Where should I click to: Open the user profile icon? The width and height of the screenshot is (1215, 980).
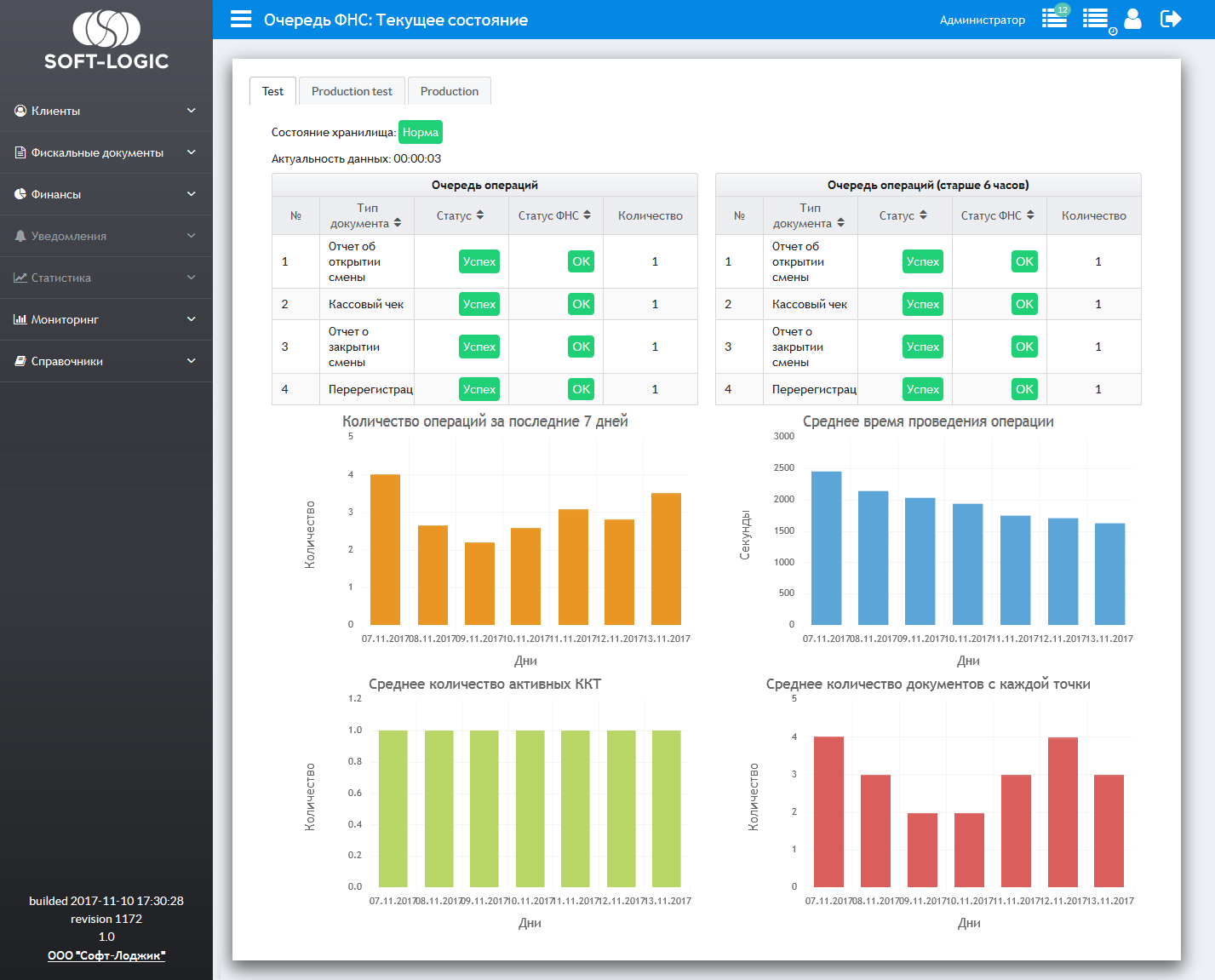coord(1132,19)
